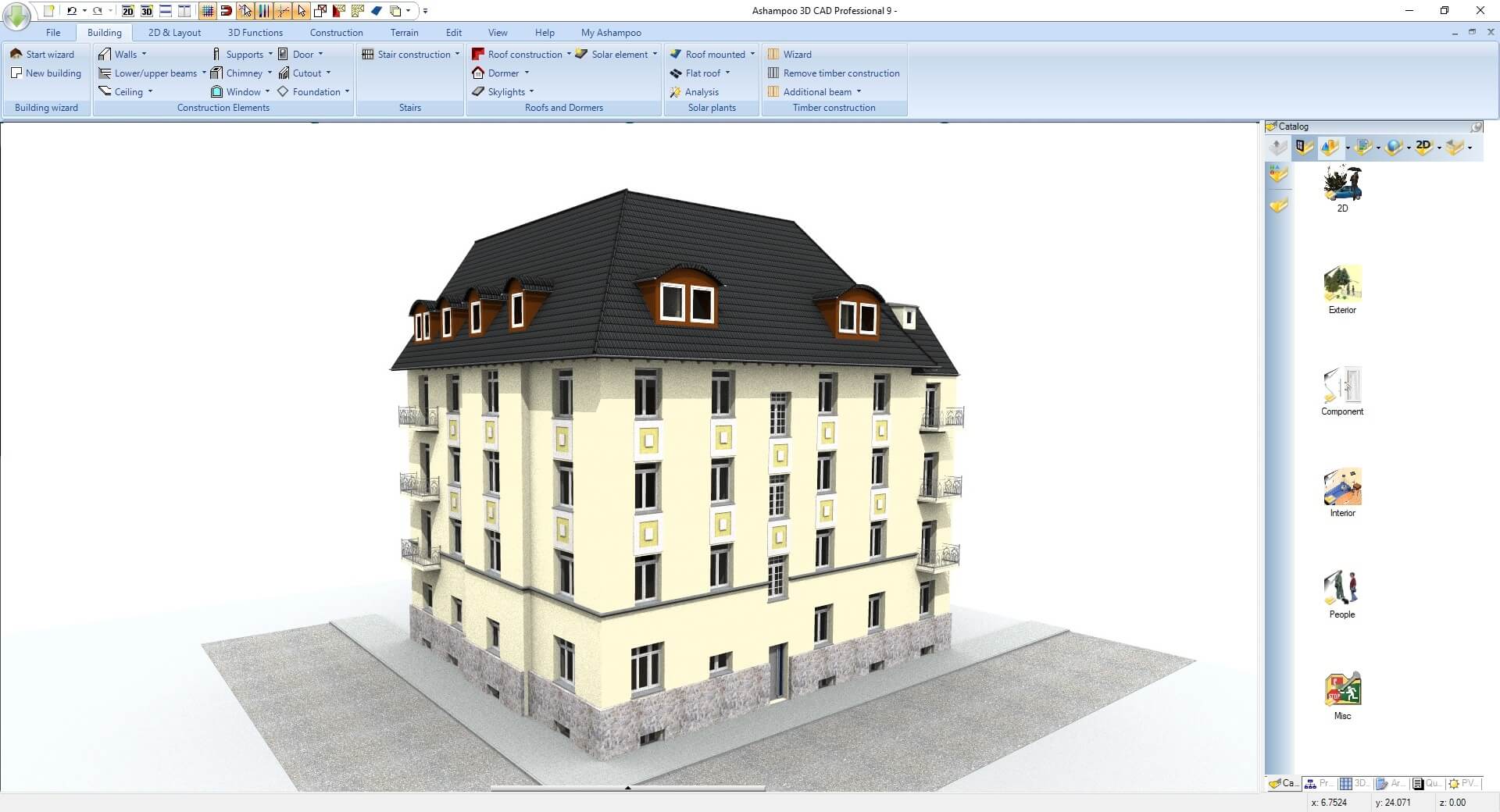Select the 3D view icon in the toolbar
1500x812 pixels.
pyautogui.click(x=146, y=11)
